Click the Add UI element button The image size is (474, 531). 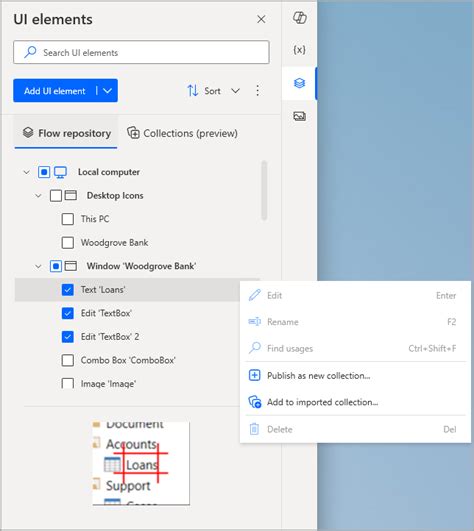[55, 90]
